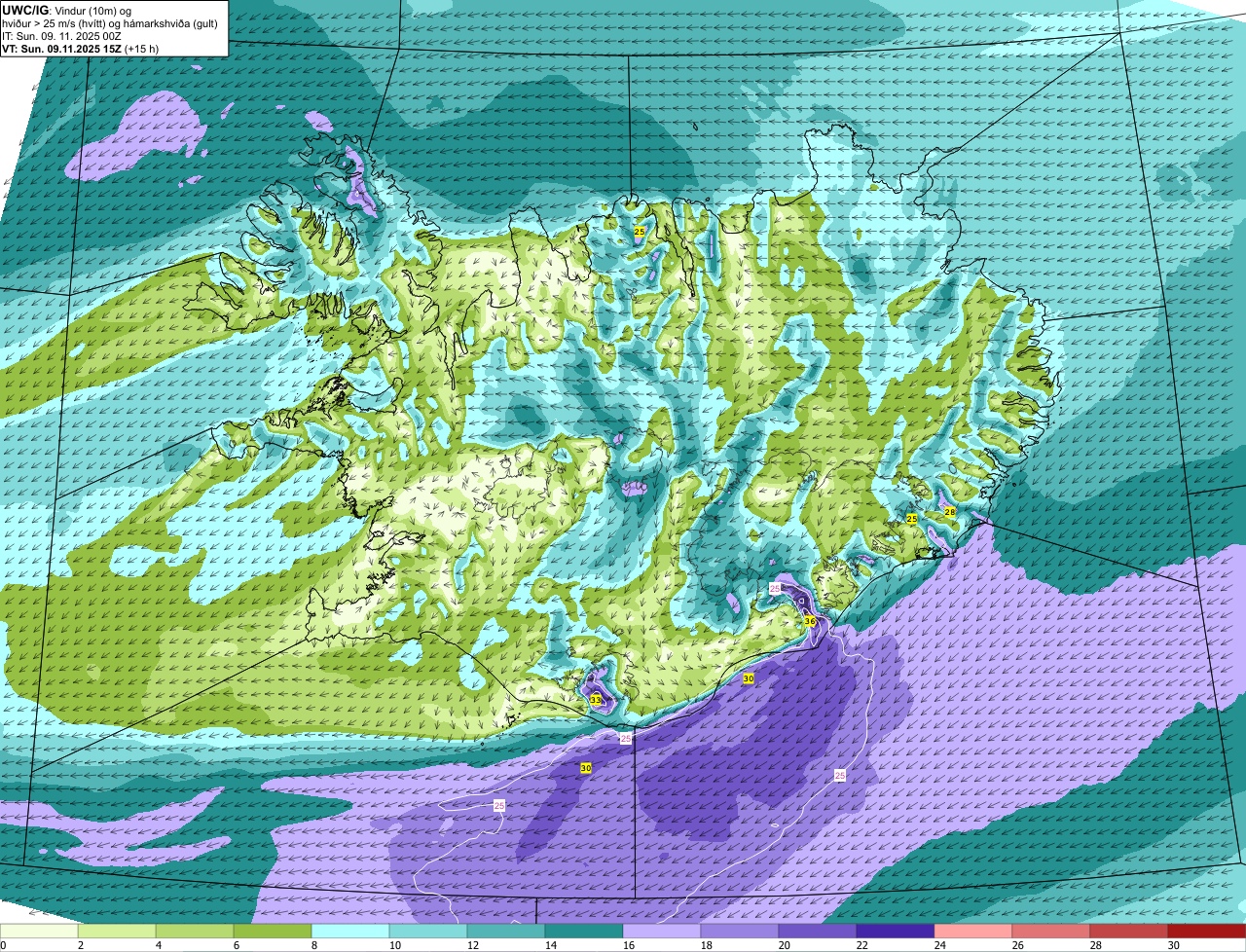Image resolution: width=1246 pixels, height=952 pixels.
Task: Click the yellow 30 label over the southern ocean
Action: 586,768
